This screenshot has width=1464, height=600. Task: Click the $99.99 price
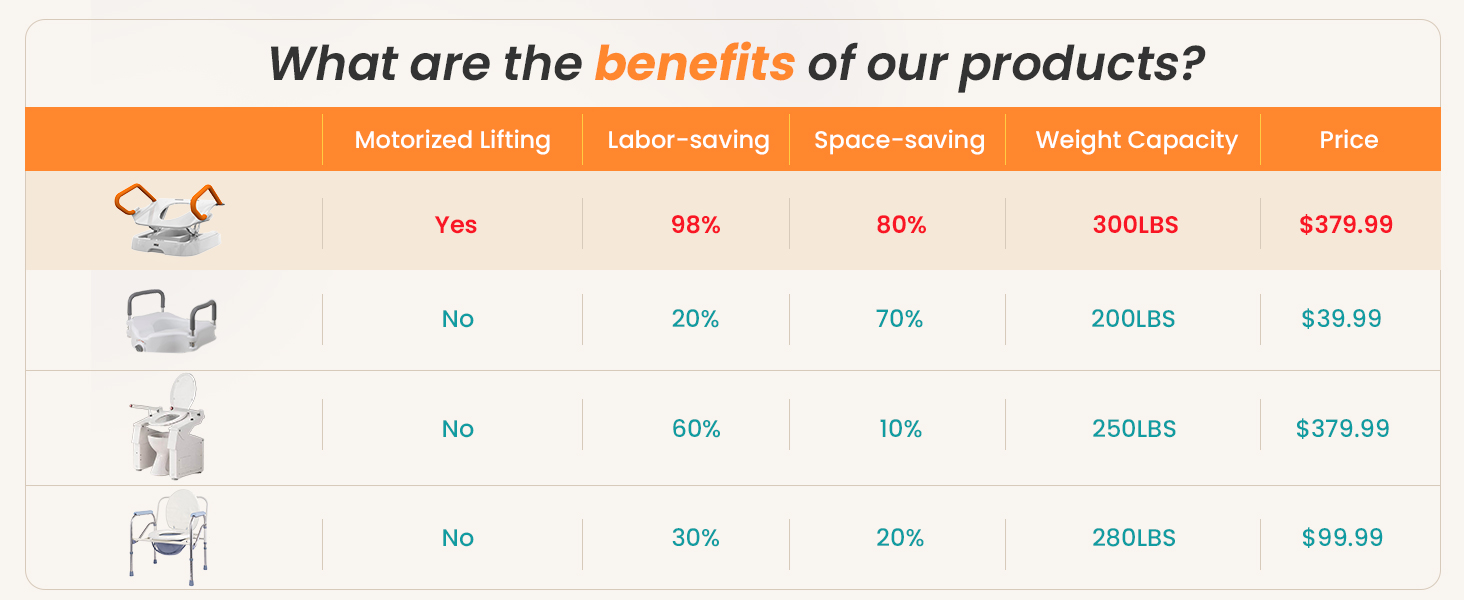coord(1342,538)
